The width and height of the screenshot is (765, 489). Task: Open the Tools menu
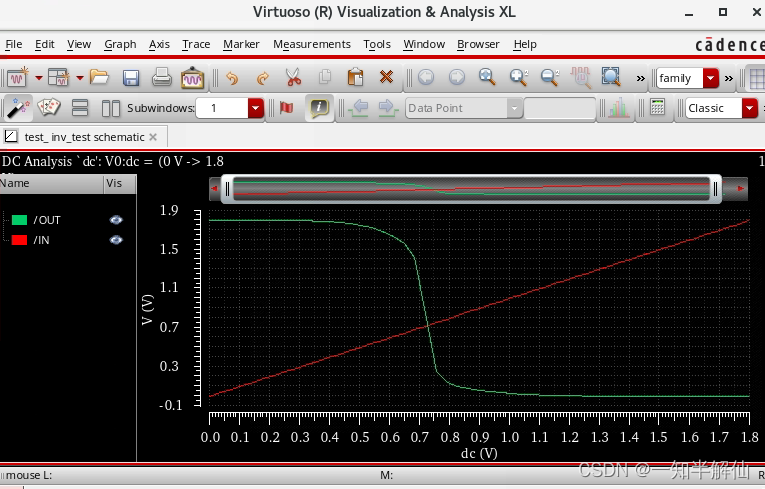[377, 44]
